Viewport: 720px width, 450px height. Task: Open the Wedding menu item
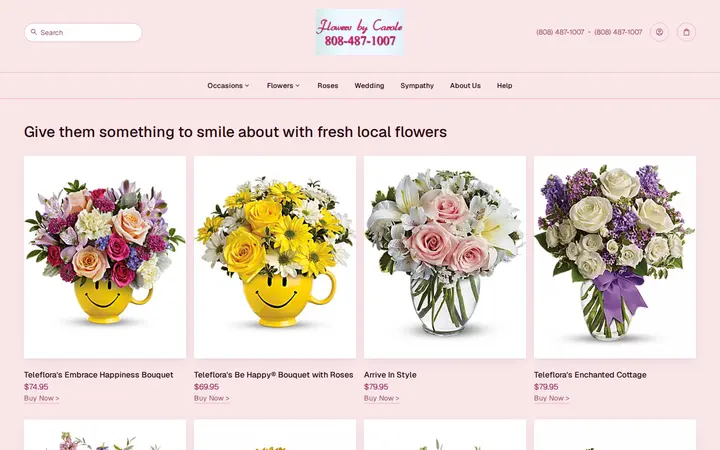369,85
